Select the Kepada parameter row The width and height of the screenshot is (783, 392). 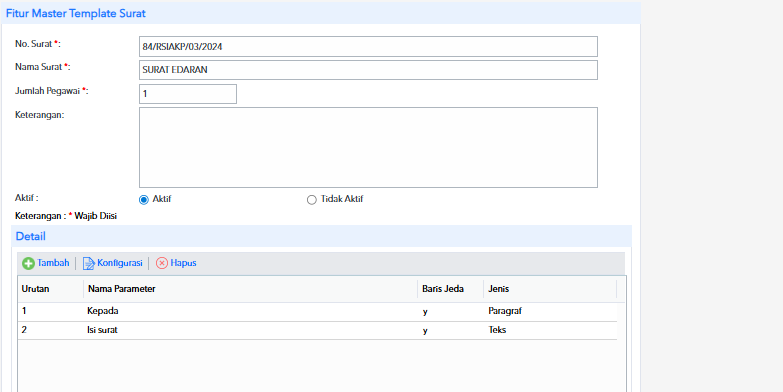(318, 311)
